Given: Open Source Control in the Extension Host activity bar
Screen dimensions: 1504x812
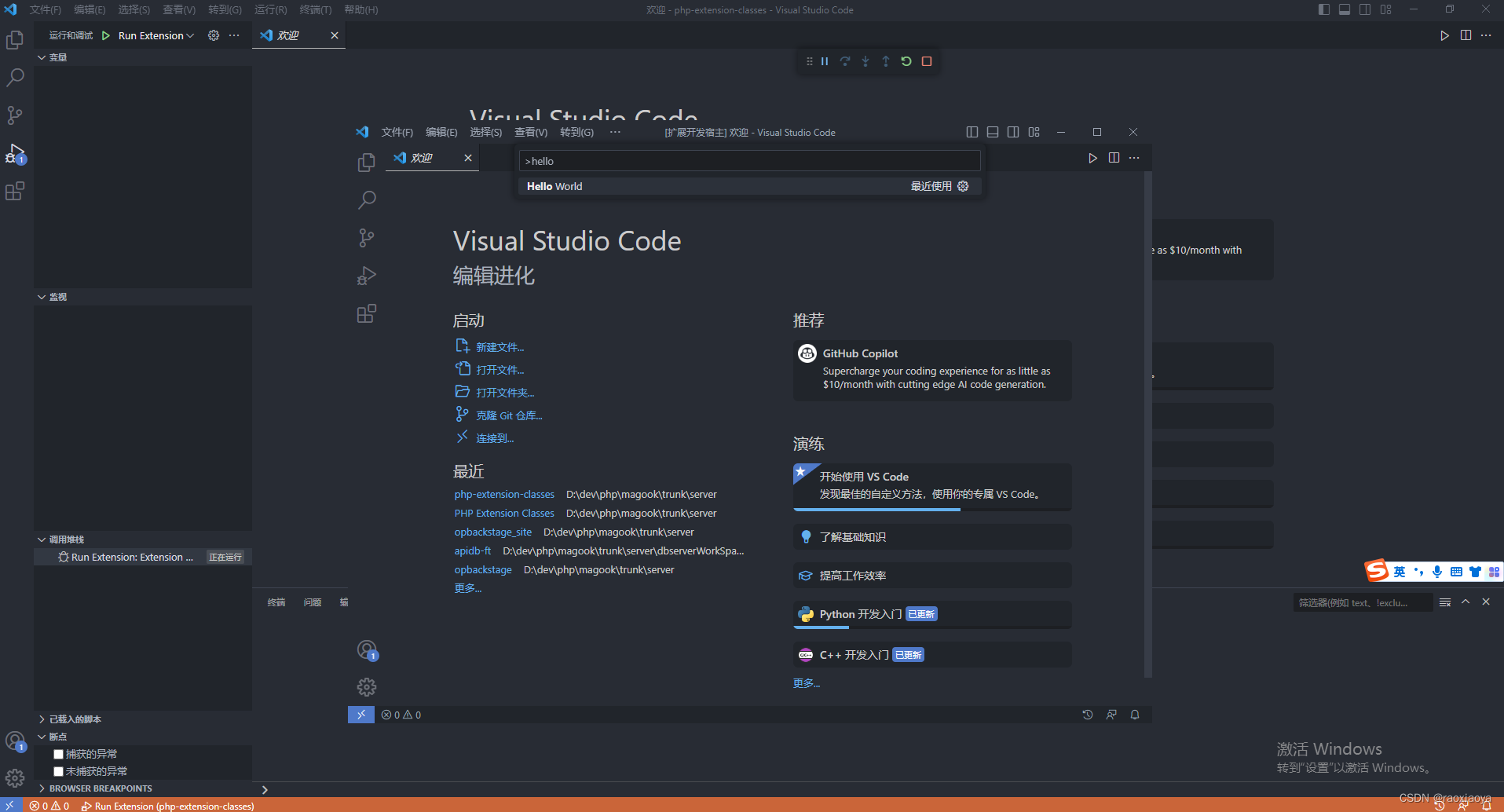Looking at the screenshot, I should (x=367, y=238).
